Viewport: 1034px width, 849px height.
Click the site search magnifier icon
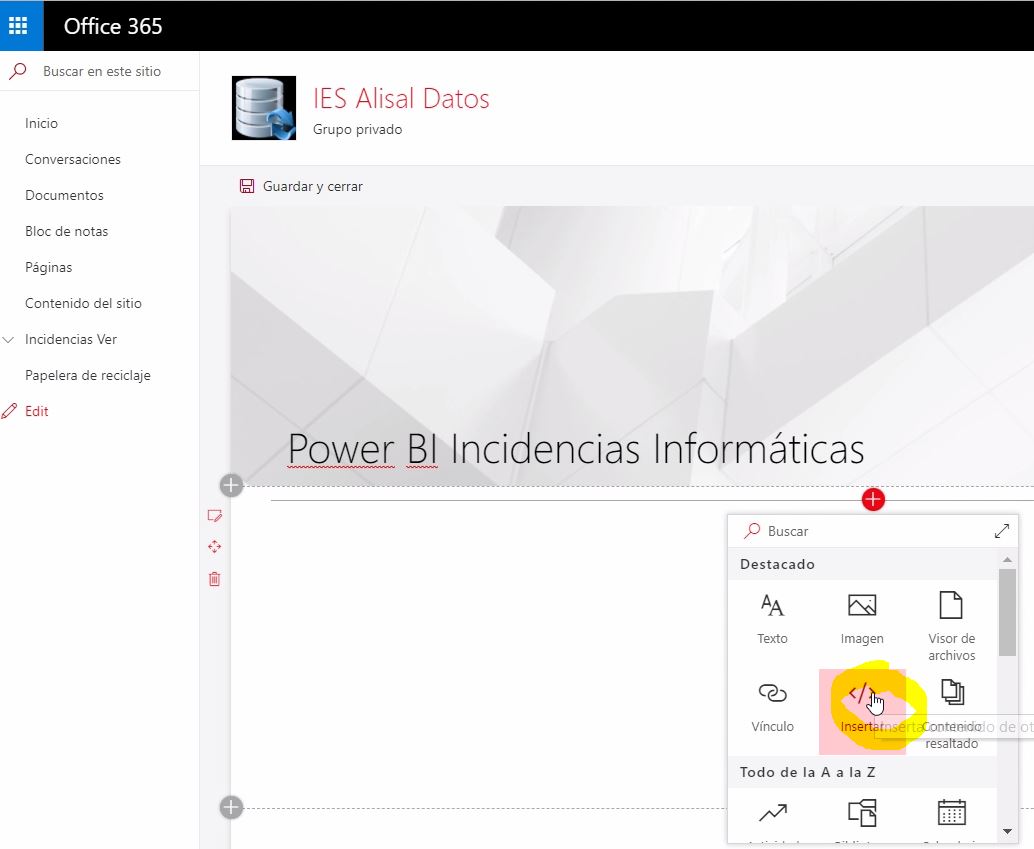point(18,71)
